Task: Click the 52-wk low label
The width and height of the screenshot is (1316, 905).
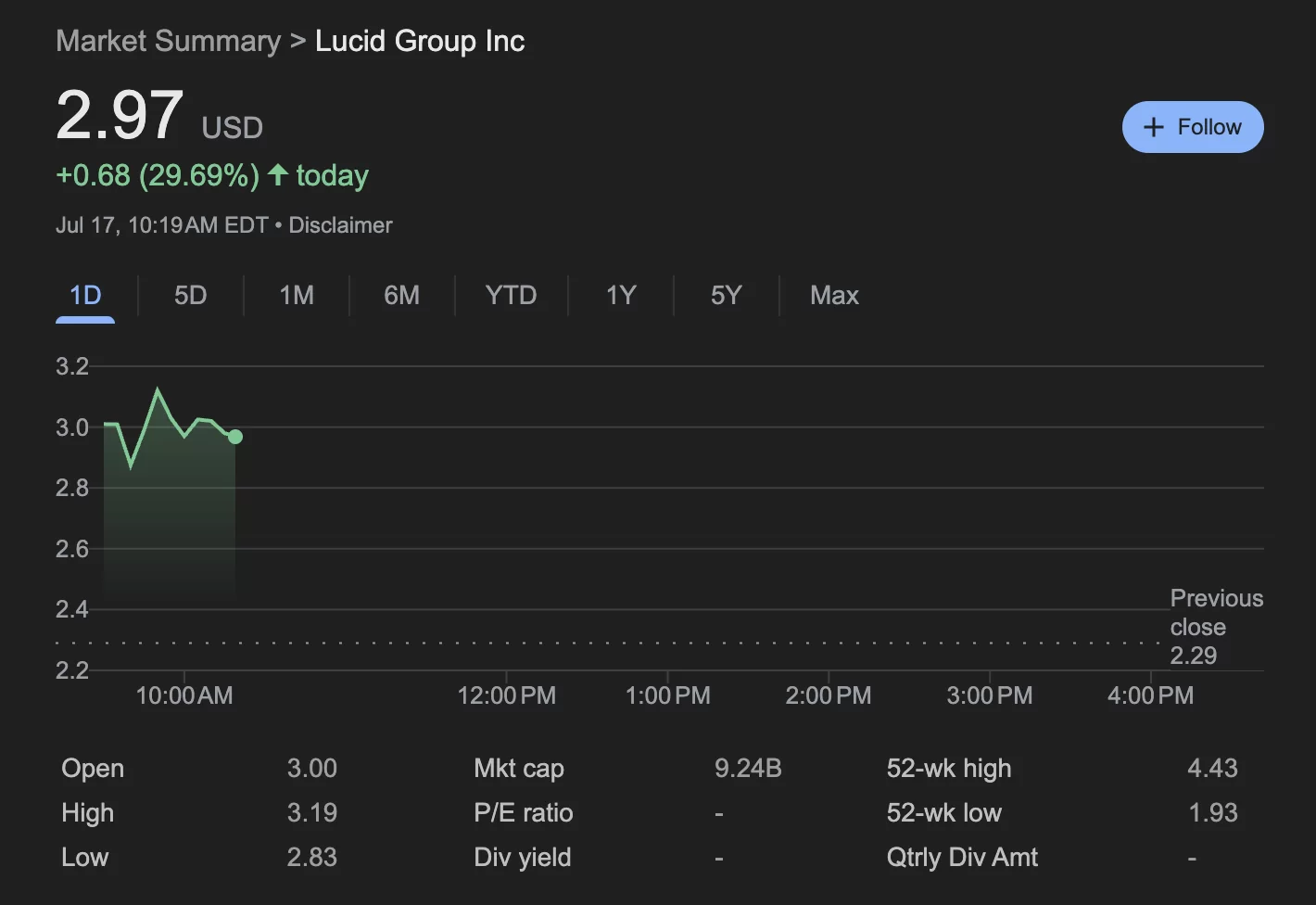Action: click(944, 812)
